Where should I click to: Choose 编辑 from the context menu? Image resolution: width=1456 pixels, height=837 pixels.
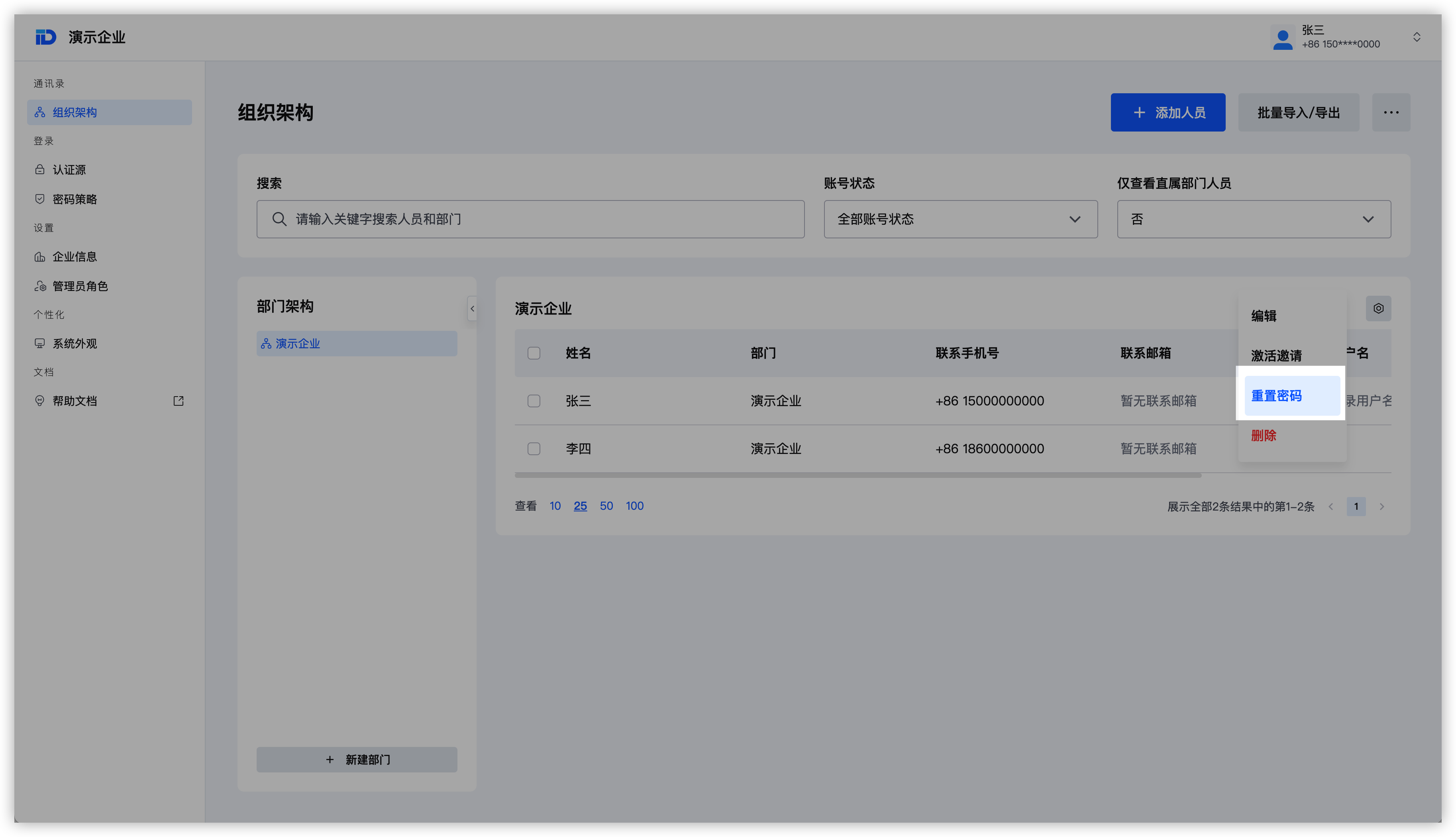(x=1292, y=316)
